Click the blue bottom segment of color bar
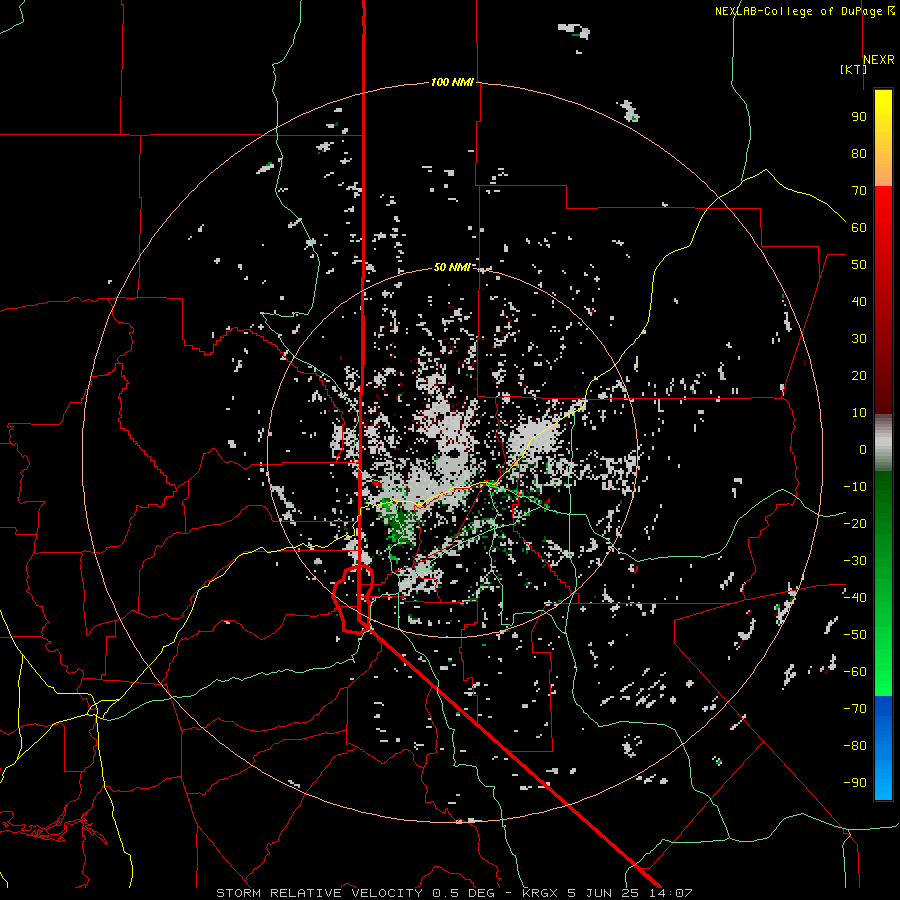Screen dimensions: 900x900 883,748
